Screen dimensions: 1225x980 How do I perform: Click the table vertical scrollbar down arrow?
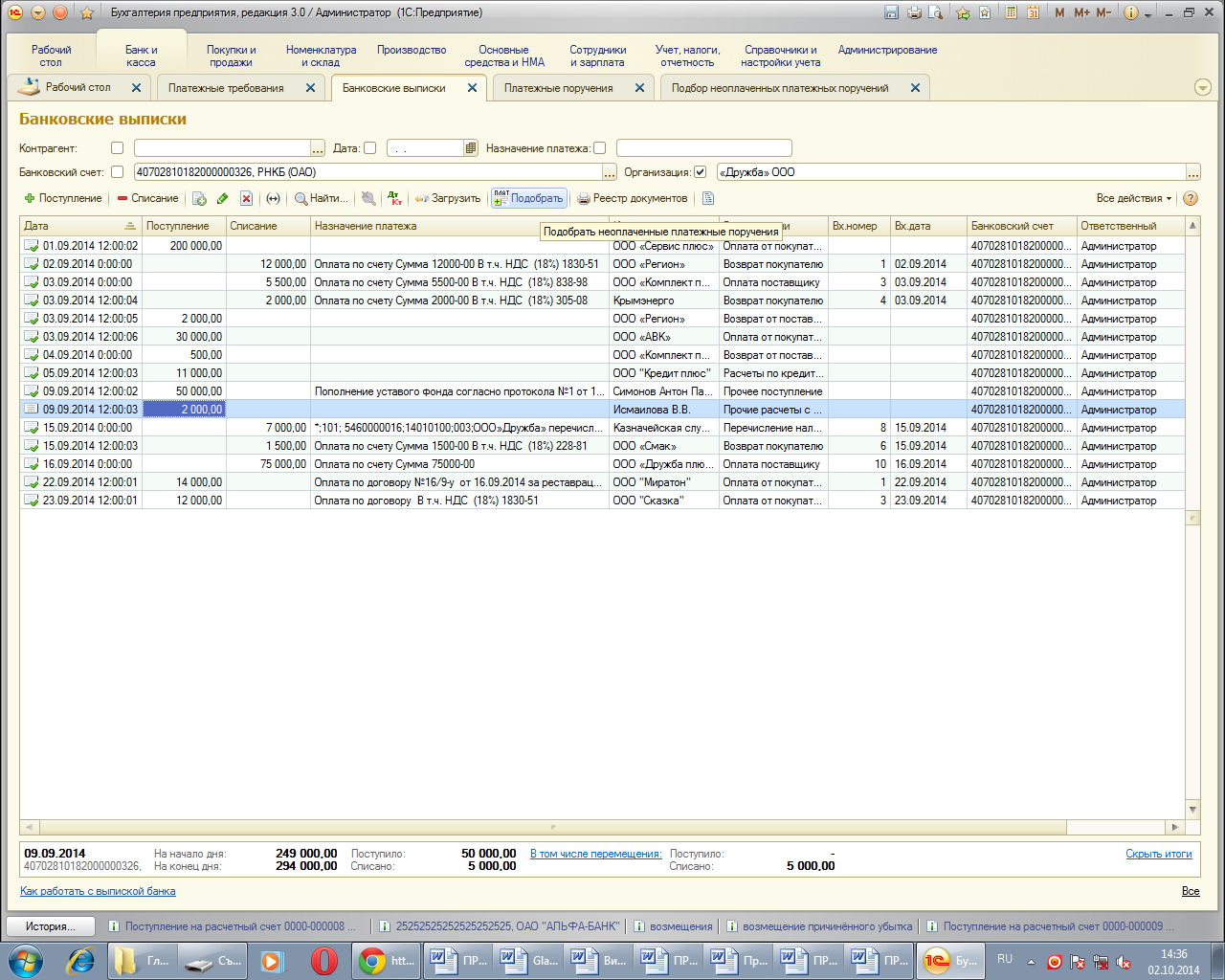[x=1192, y=810]
